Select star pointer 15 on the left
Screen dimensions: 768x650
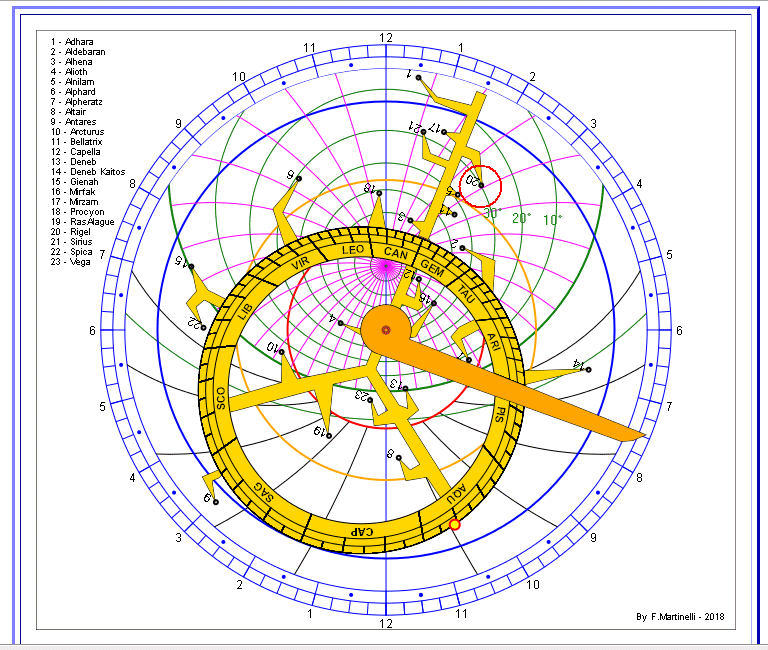(191, 266)
